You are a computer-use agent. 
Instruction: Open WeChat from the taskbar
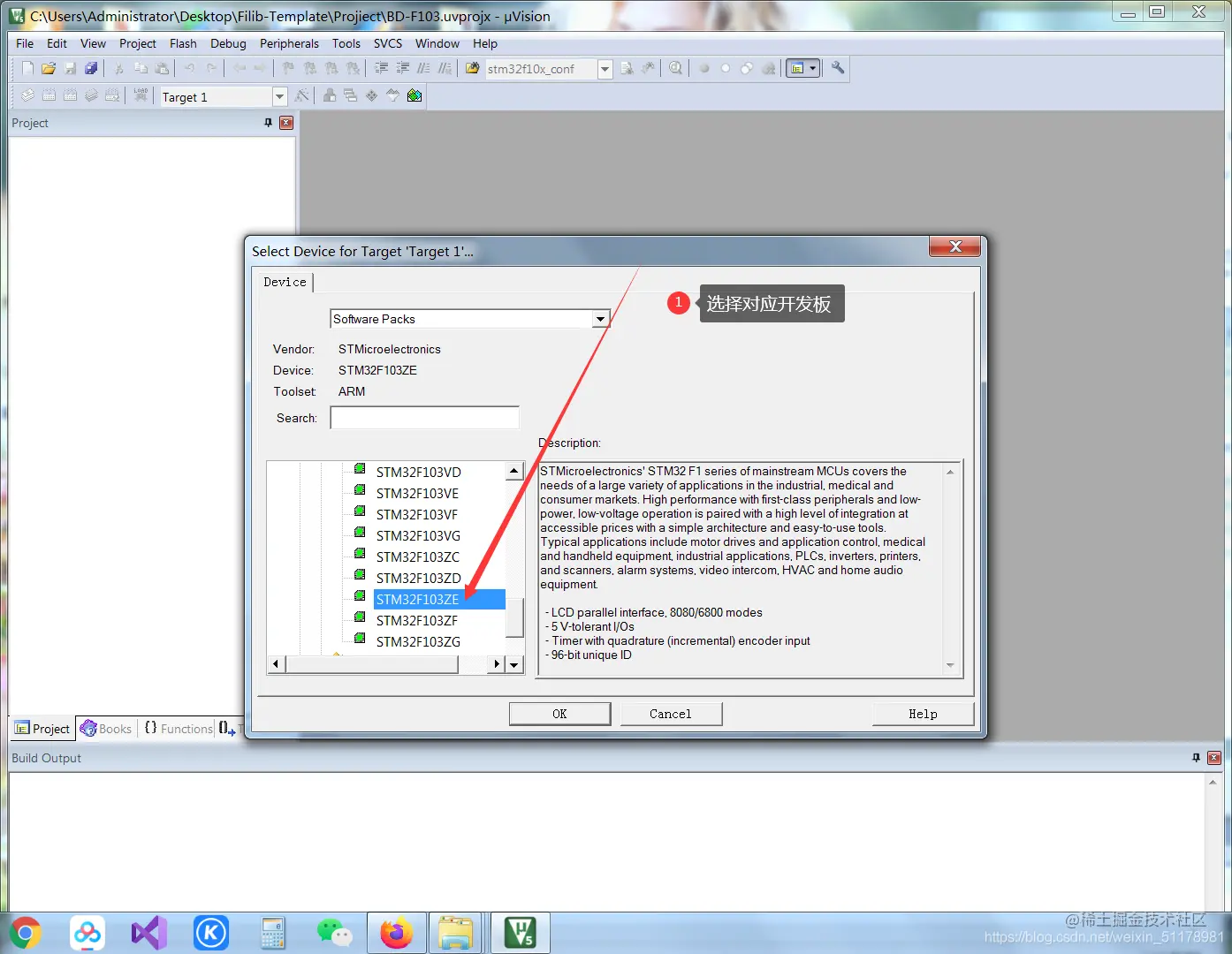click(335, 933)
